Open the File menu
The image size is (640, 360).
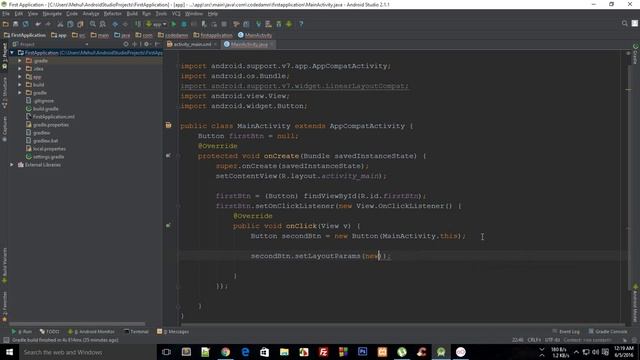click(x=6, y=13)
